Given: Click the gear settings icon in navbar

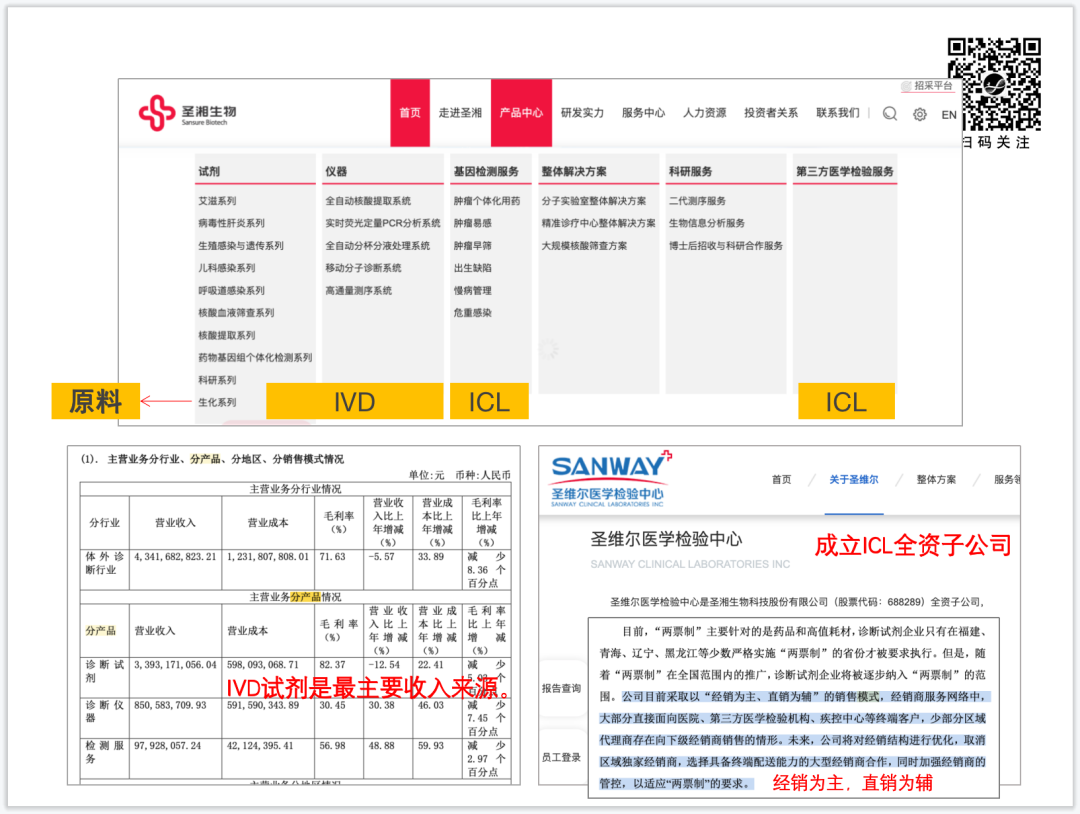Looking at the screenshot, I should tap(919, 114).
